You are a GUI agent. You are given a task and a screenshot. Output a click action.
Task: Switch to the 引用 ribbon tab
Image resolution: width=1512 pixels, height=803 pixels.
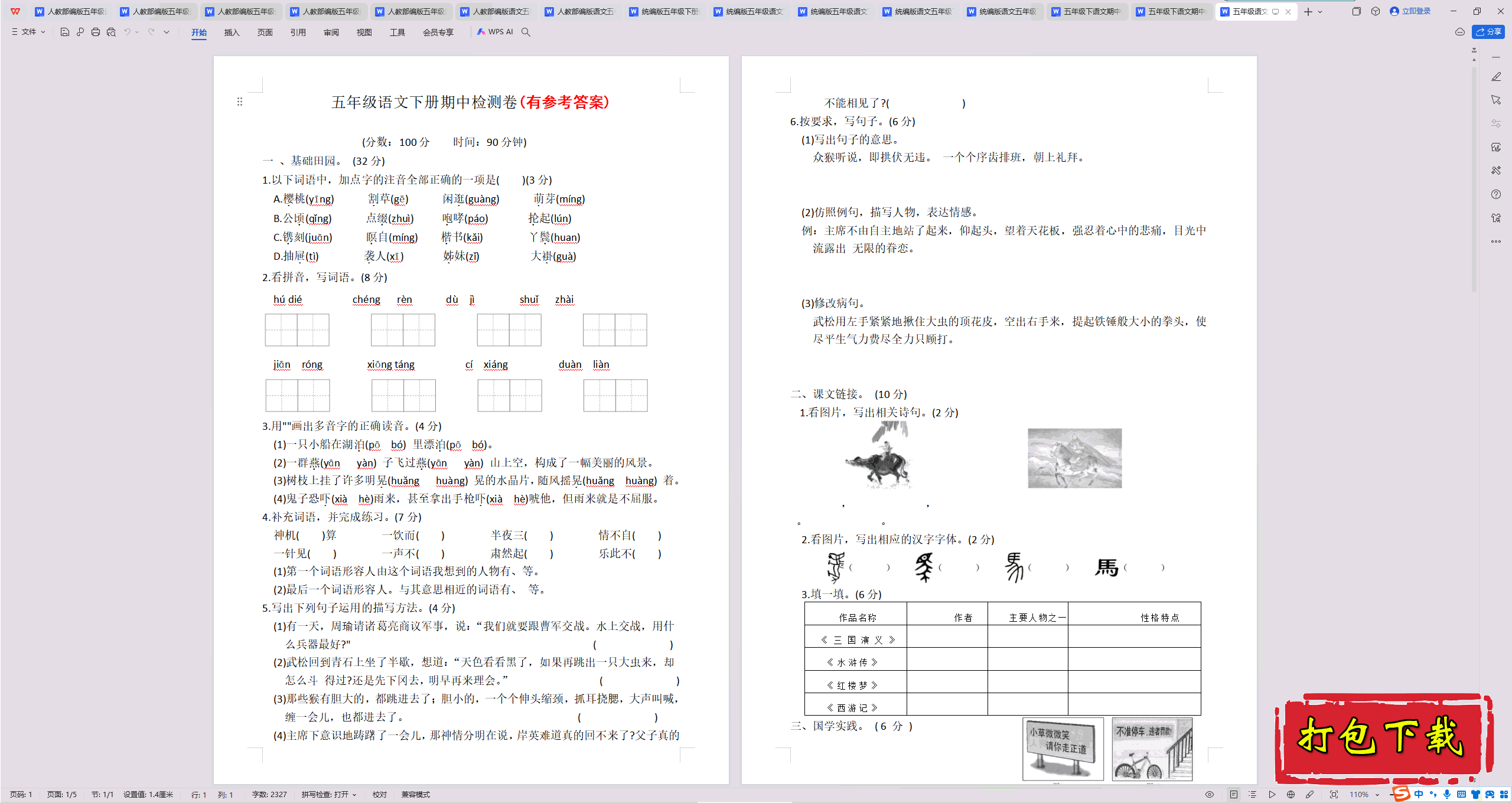click(x=298, y=32)
